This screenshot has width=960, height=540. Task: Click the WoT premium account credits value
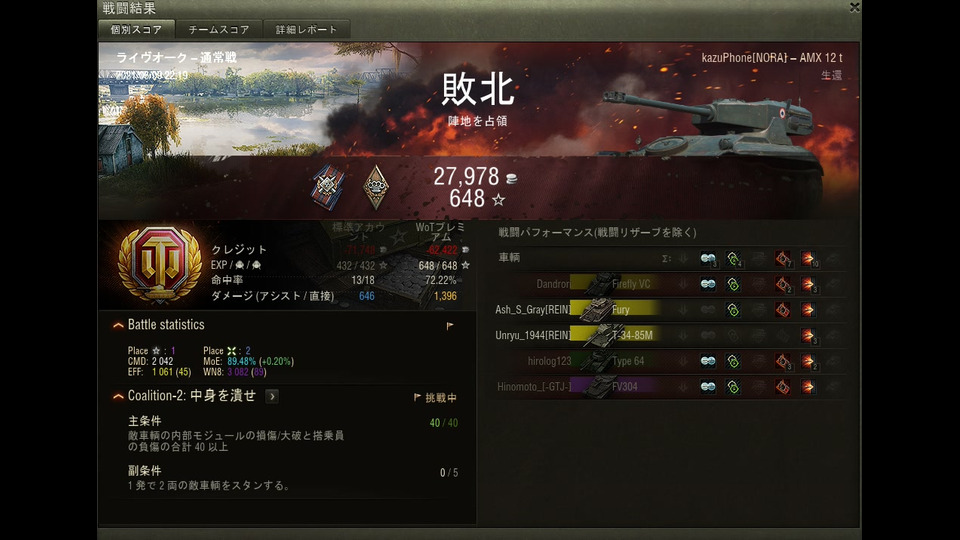coord(442,250)
